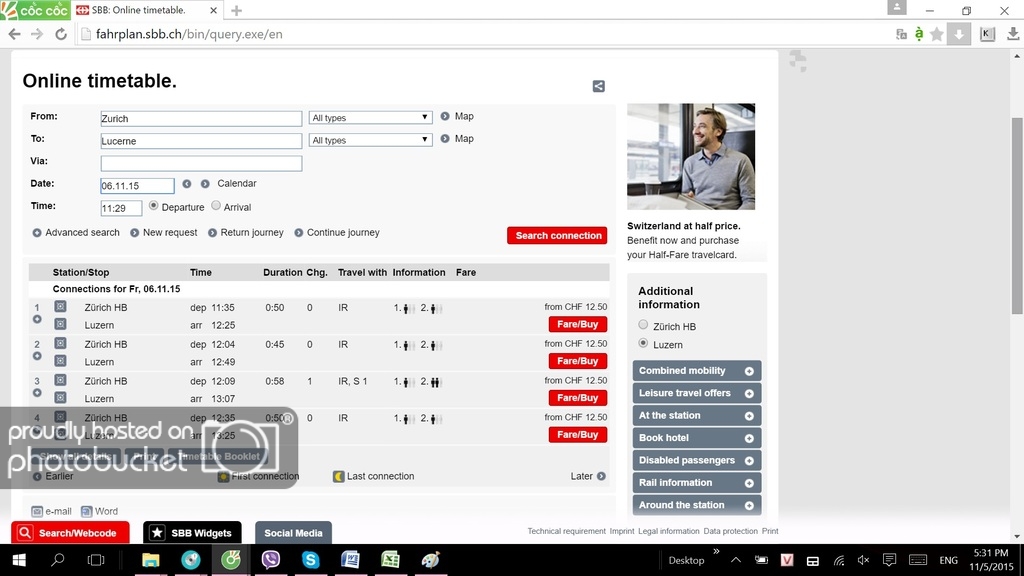The height and width of the screenshot is (576, 1024).
Task: Open the SBB Widgets tab
Action: click(192, 533)
